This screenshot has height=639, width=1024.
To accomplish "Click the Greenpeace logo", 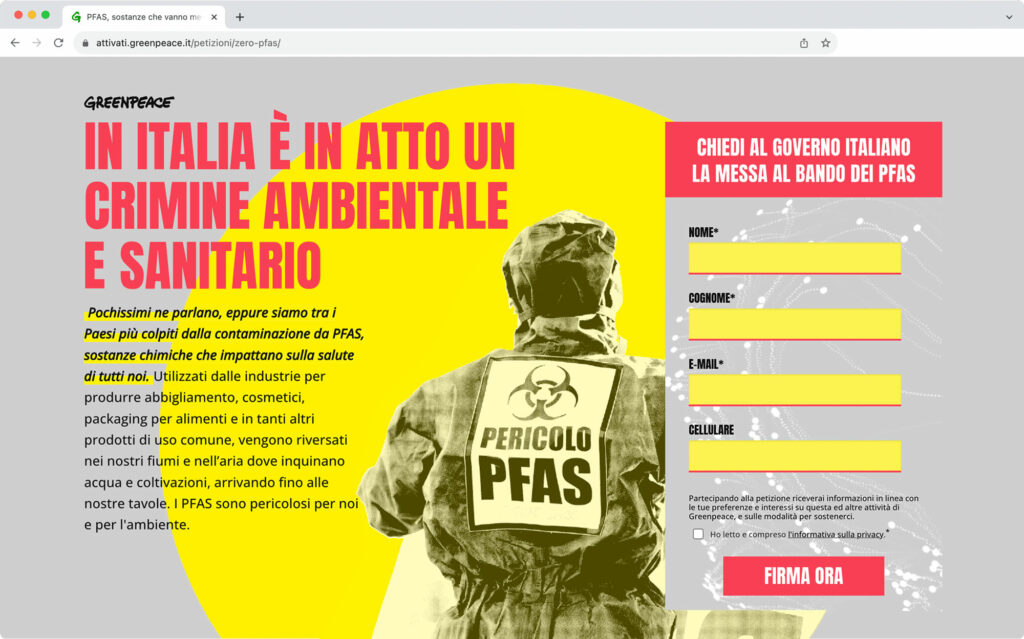I will point(129,103).
